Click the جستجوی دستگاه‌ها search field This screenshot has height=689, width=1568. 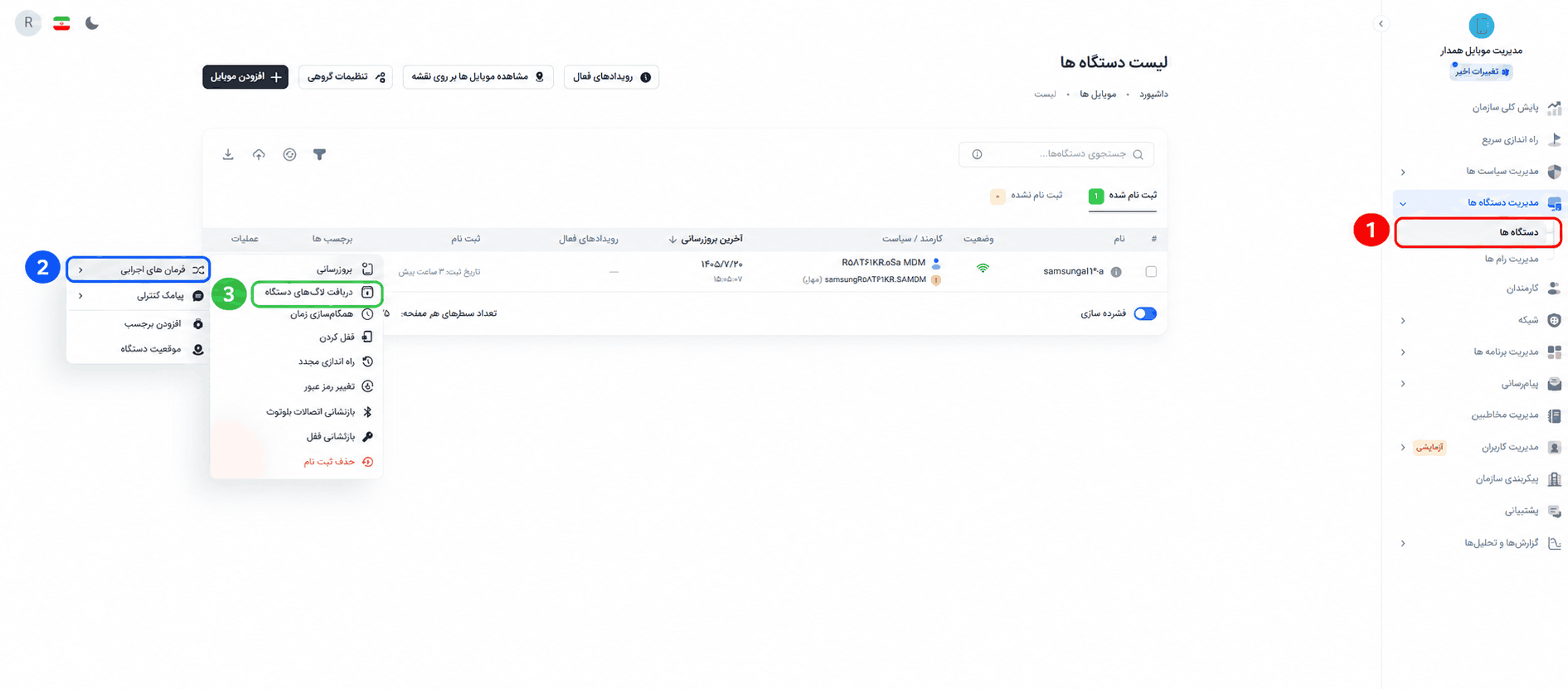coord(1056,154)
